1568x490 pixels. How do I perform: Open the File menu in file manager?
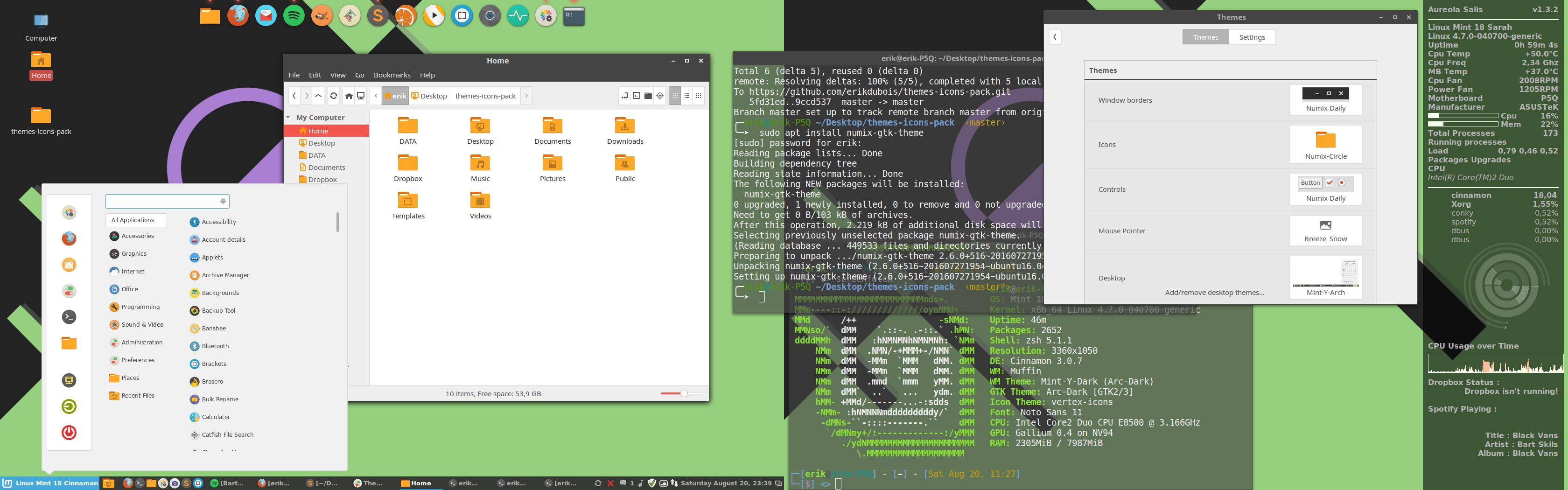point(294,75)
